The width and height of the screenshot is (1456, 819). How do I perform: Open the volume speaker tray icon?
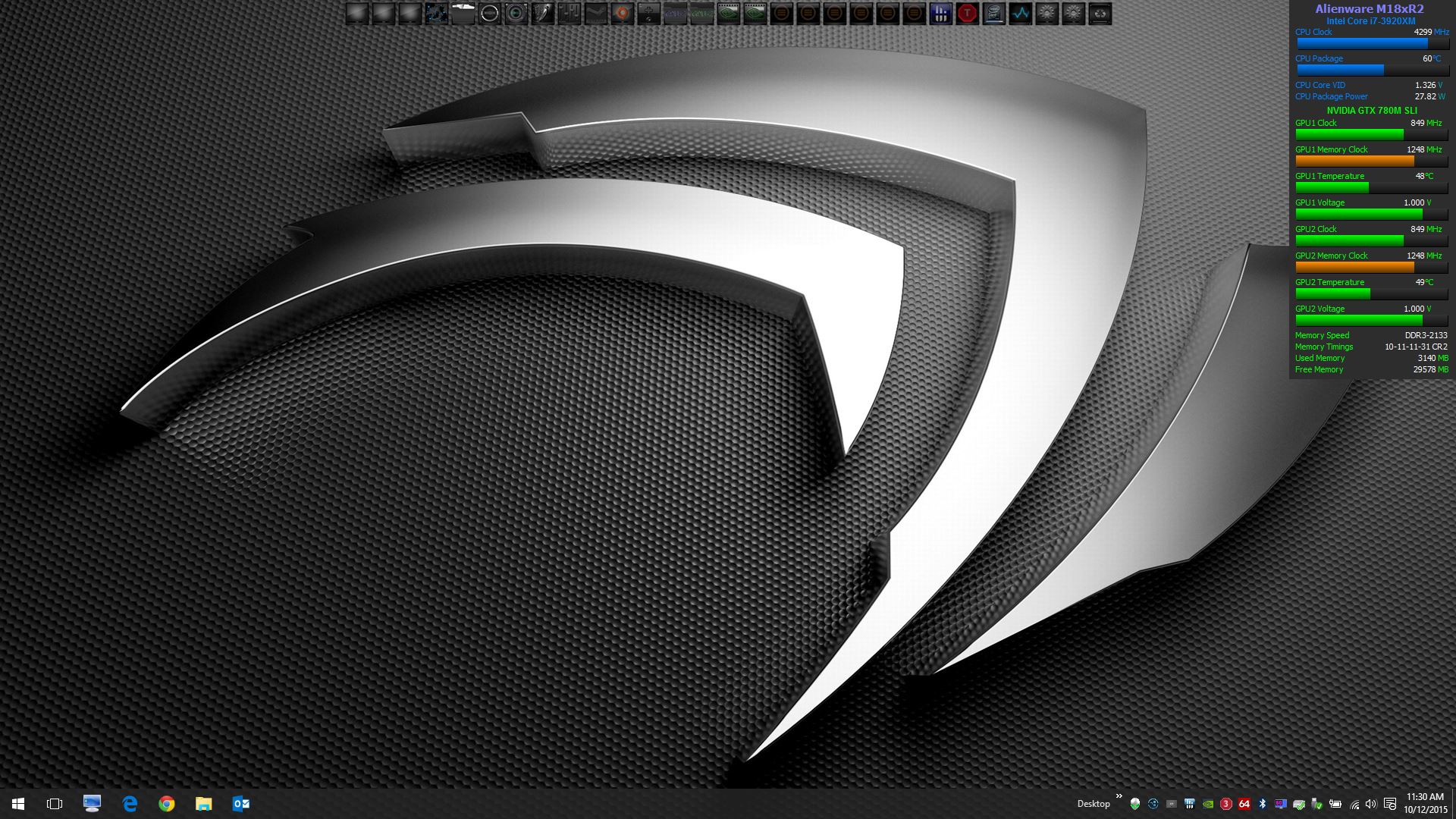[x=1371, y=804]
